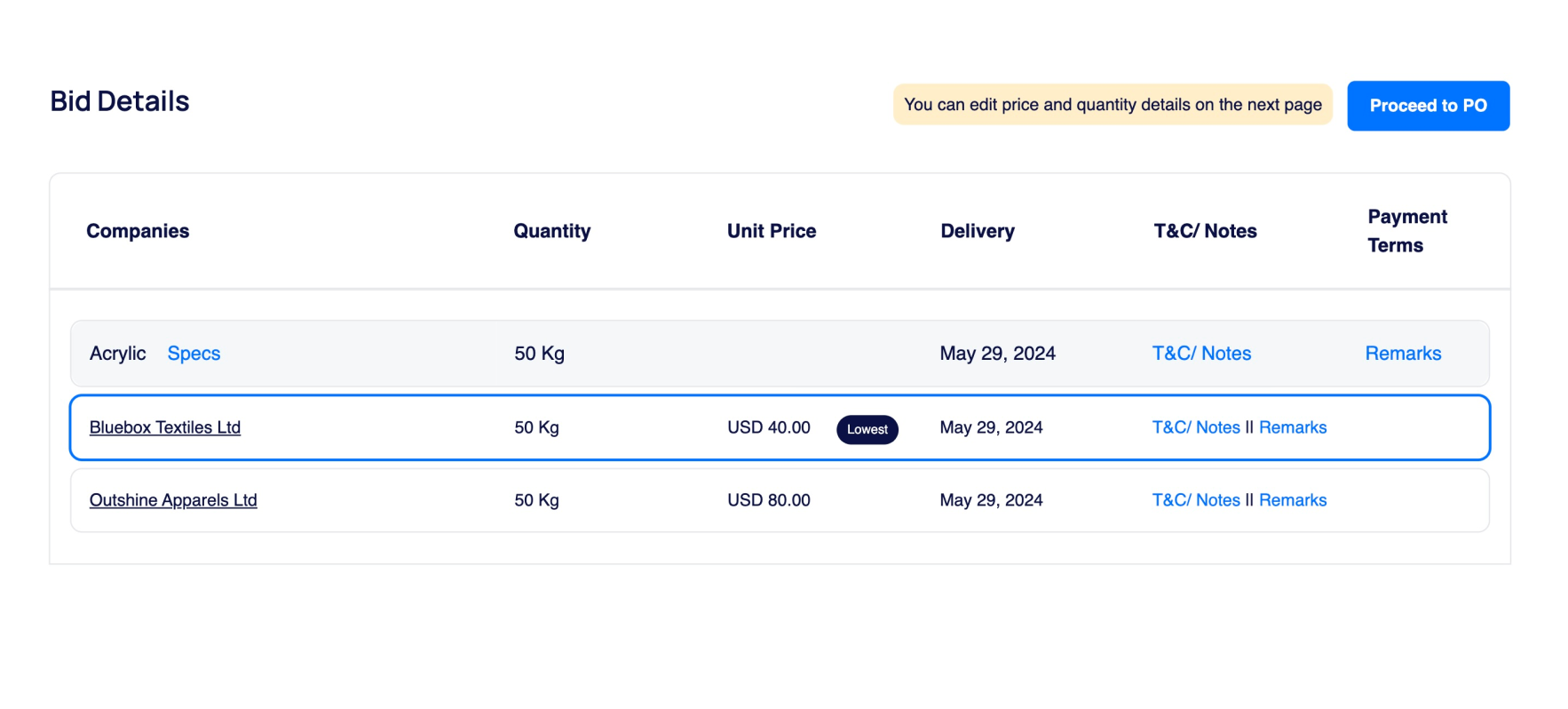This screenshot has width=1568, height=709.
Task: Open the Acrylic Specs link
Action: pyautogui.click(x=194, y=354)
